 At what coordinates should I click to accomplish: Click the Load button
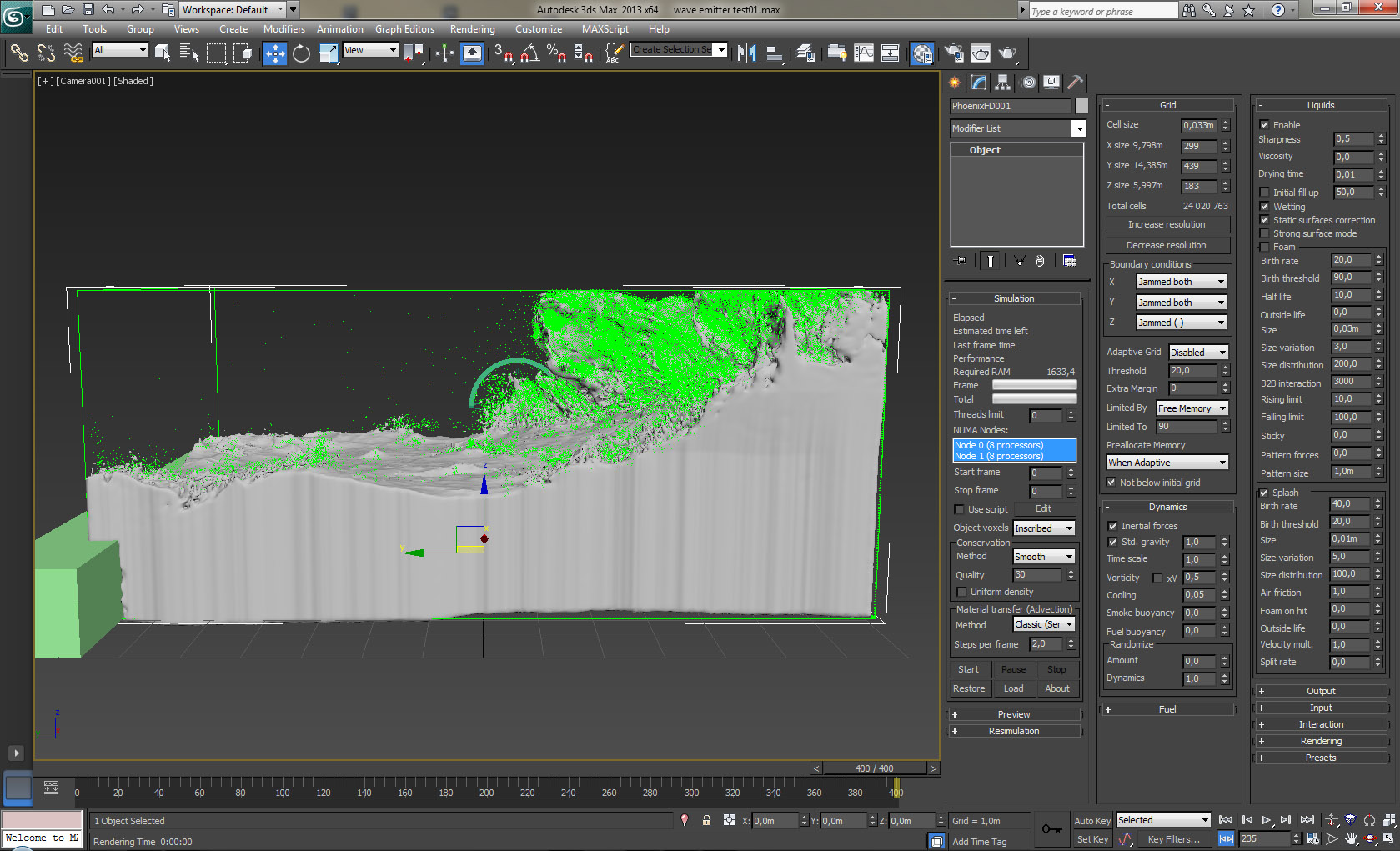[1014, 688]
